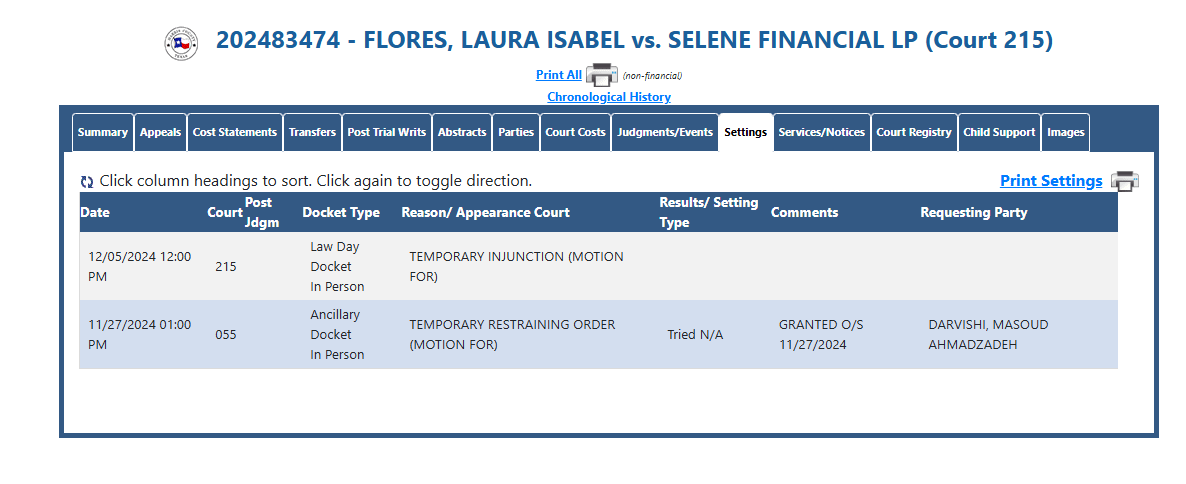
Task: Go to the Parties tab
Action: pyautogui.click(x=516, y=132)
